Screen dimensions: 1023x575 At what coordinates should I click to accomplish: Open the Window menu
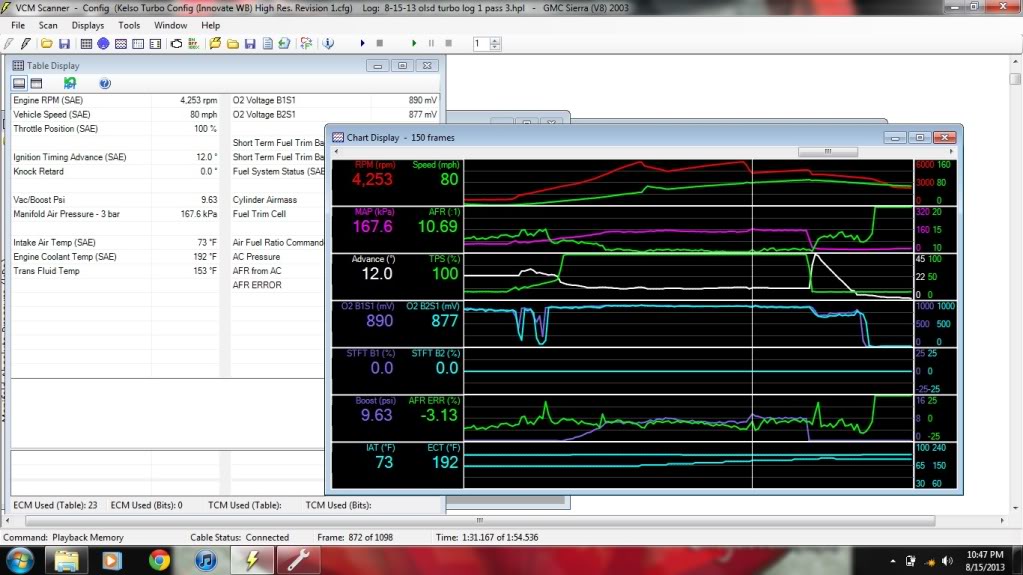pos(170,25)
